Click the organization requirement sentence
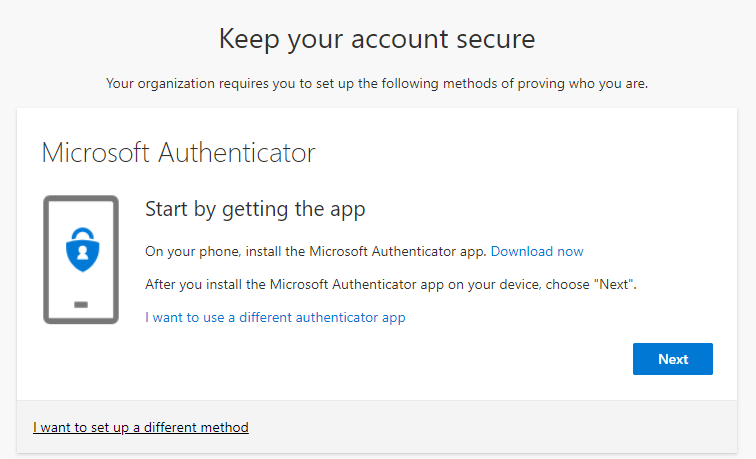 click(377, 83)
